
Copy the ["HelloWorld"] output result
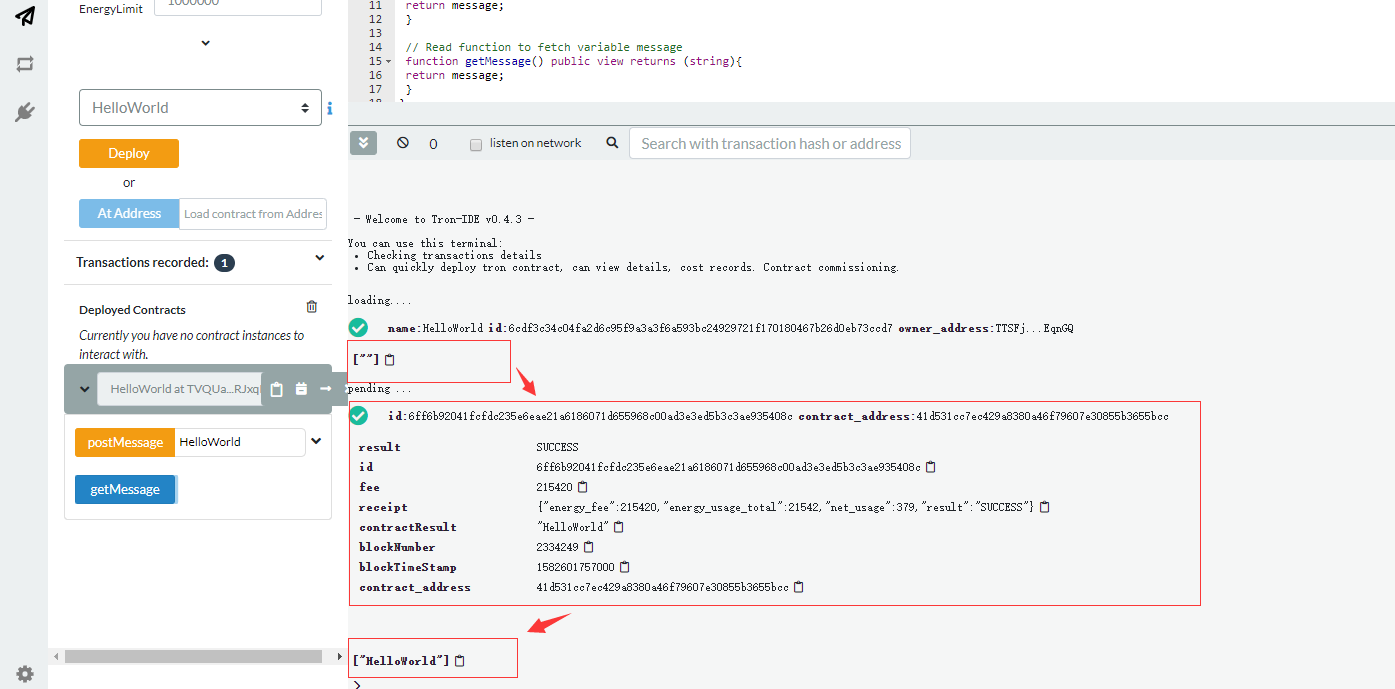coord(460,661)
